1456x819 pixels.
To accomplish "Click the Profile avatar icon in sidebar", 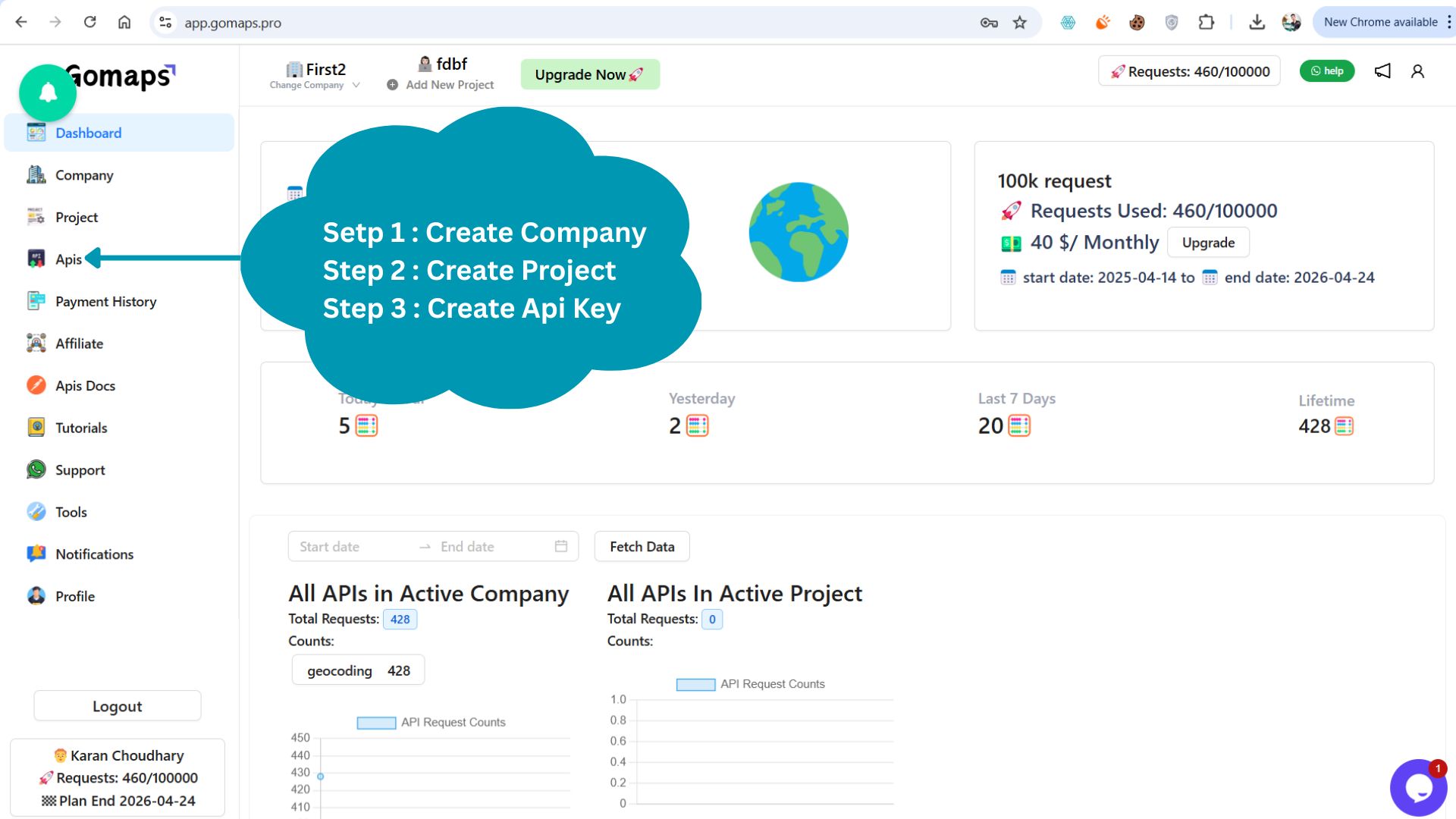I will click(x=36, y=596).
